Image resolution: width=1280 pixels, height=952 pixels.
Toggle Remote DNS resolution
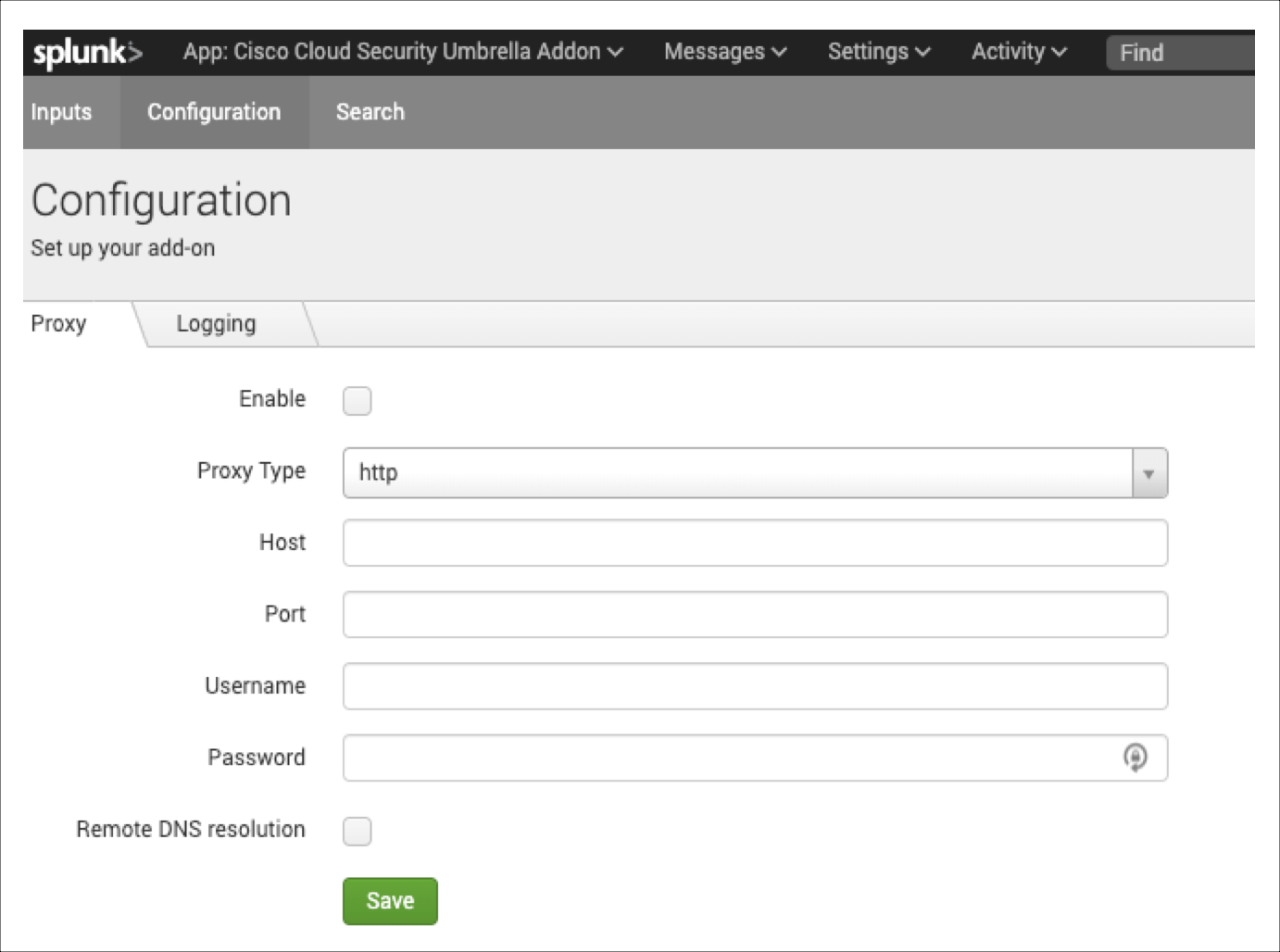click(x=357, y=832)
